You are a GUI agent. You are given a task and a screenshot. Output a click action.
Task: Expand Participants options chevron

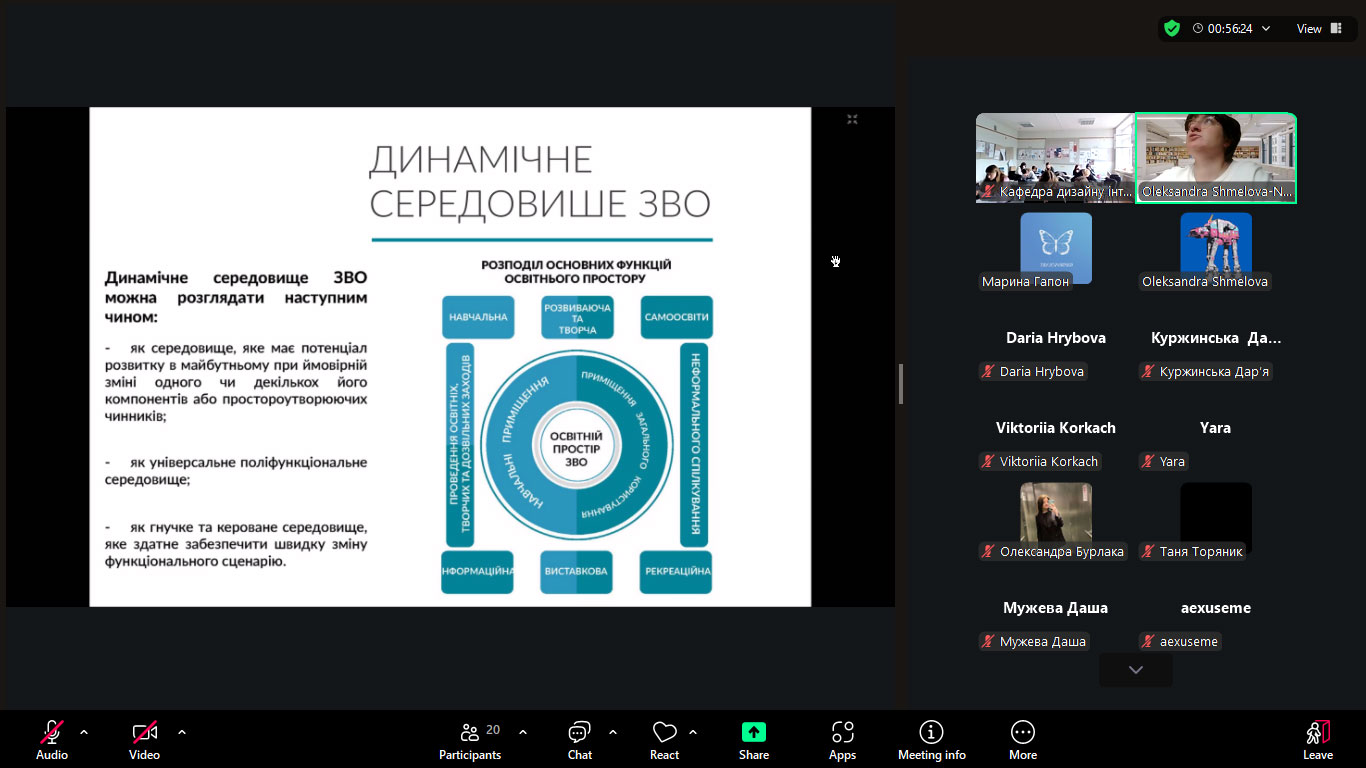coord(523,732)
